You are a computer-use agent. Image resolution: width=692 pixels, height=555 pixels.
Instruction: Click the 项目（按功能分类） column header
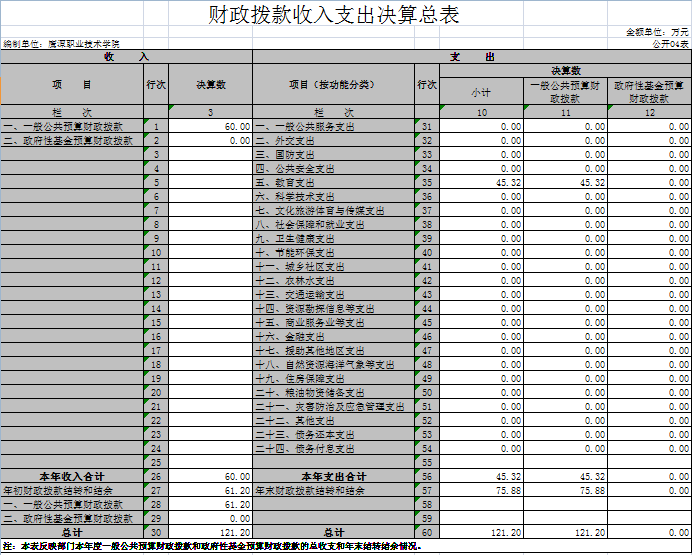[x=333, y=85]
